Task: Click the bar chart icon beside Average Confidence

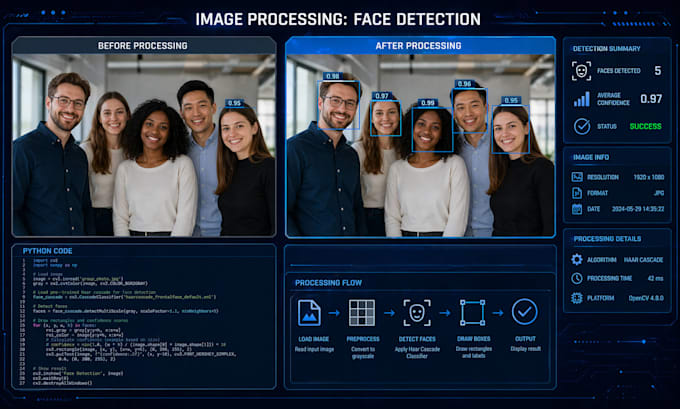Action: pos(582,99)
